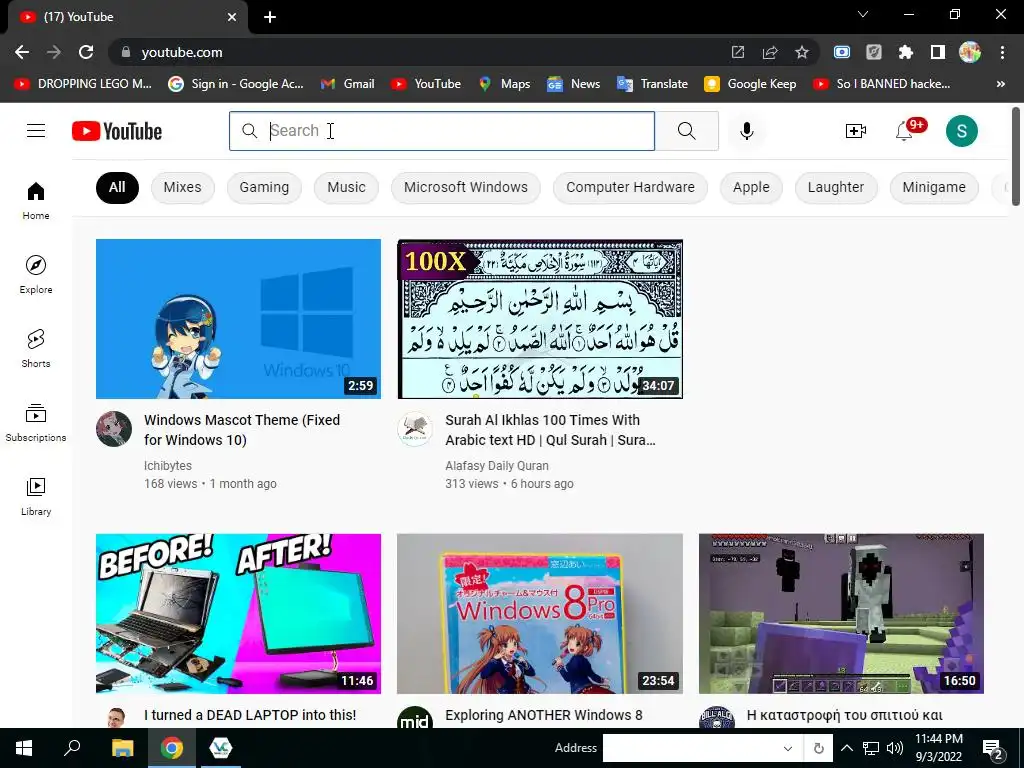This screenshot has height=768, width=1024.
Task: Expand the taskbar Address dropdown
Action: (788, 748)
